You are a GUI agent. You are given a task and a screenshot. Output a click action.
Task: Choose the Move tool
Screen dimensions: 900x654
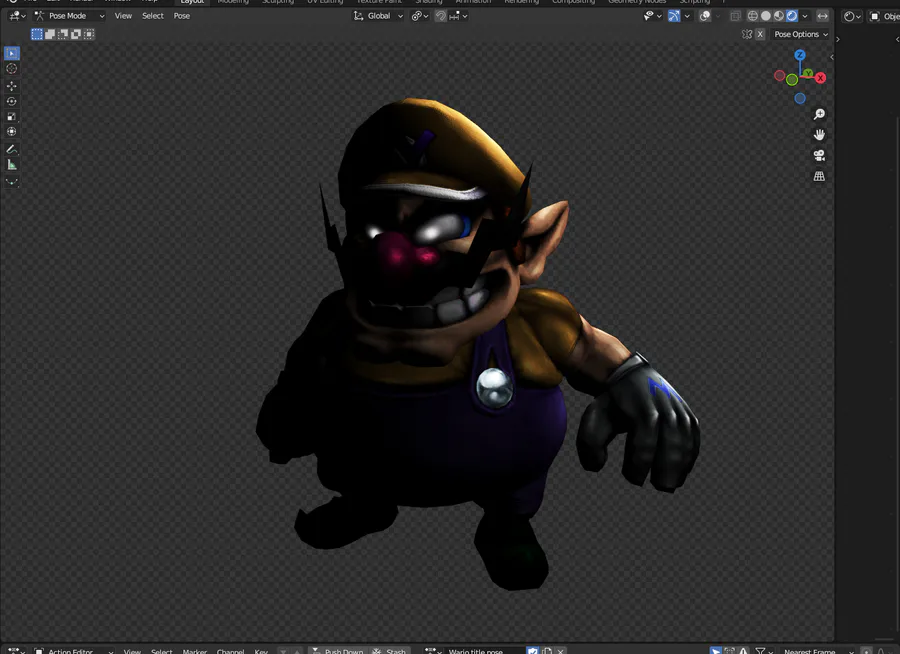11,86
